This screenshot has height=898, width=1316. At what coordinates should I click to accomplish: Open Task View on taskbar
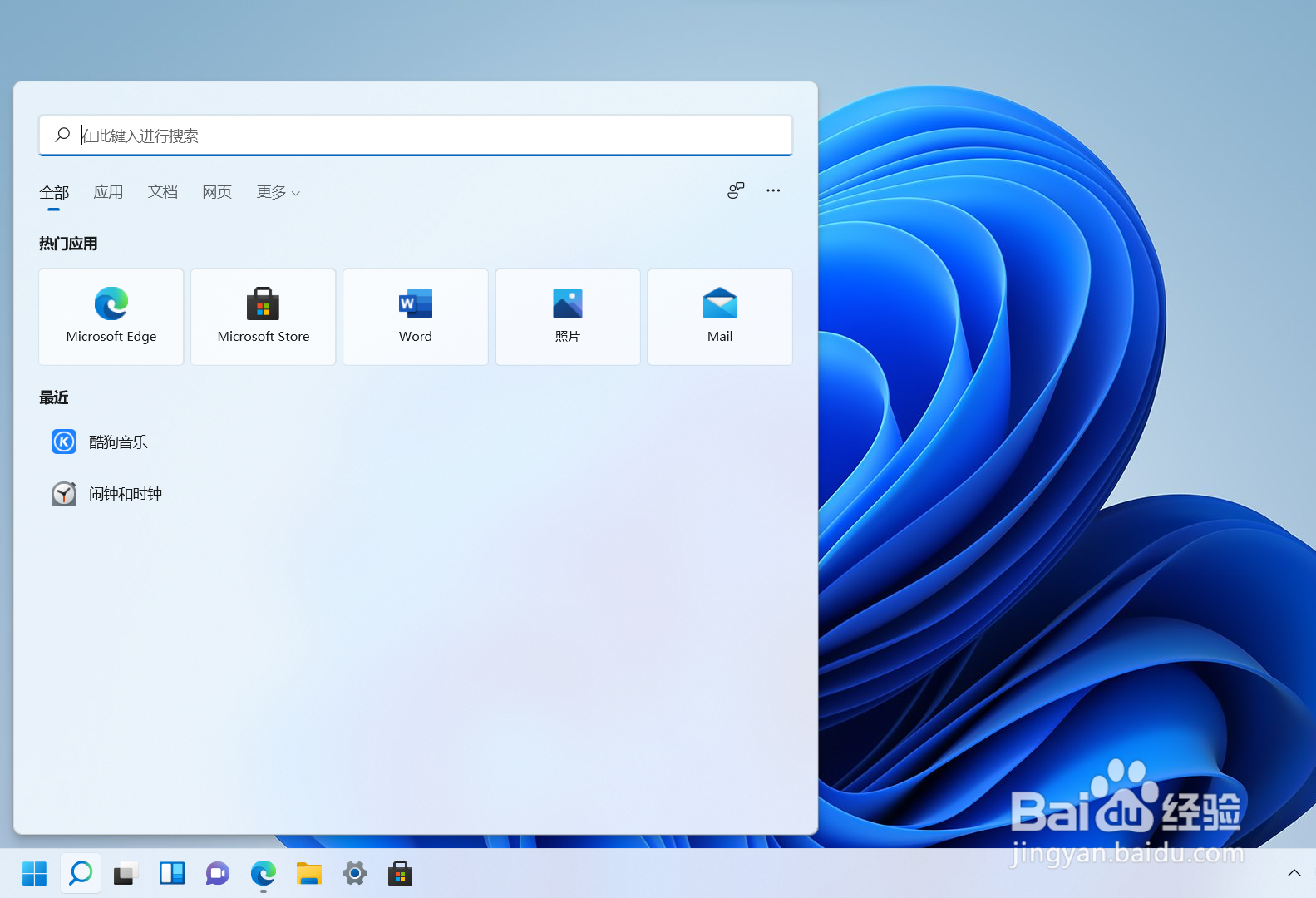(x=125, y=874)
